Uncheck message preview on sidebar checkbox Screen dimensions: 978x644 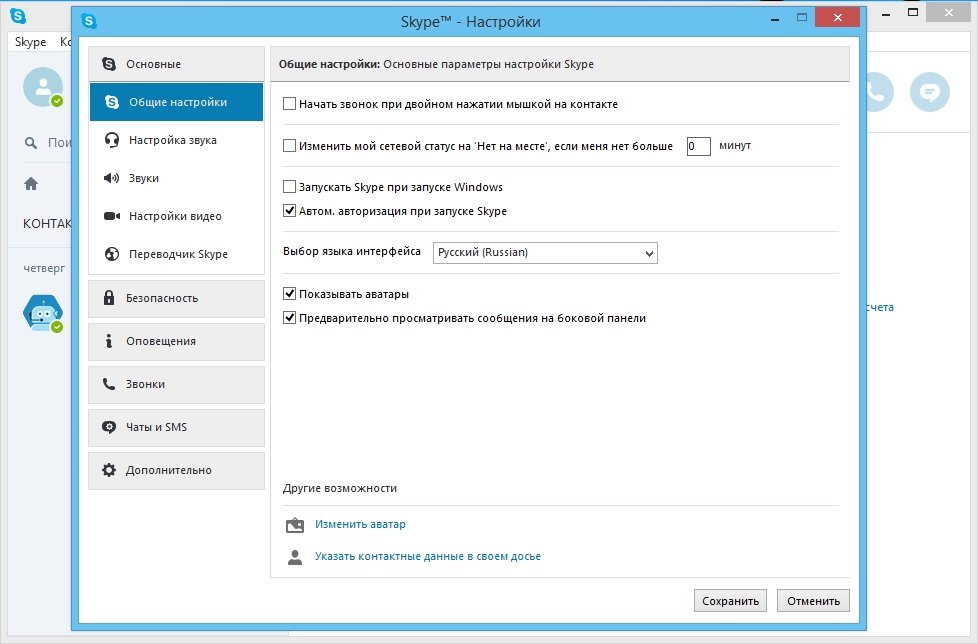point(289,318)
